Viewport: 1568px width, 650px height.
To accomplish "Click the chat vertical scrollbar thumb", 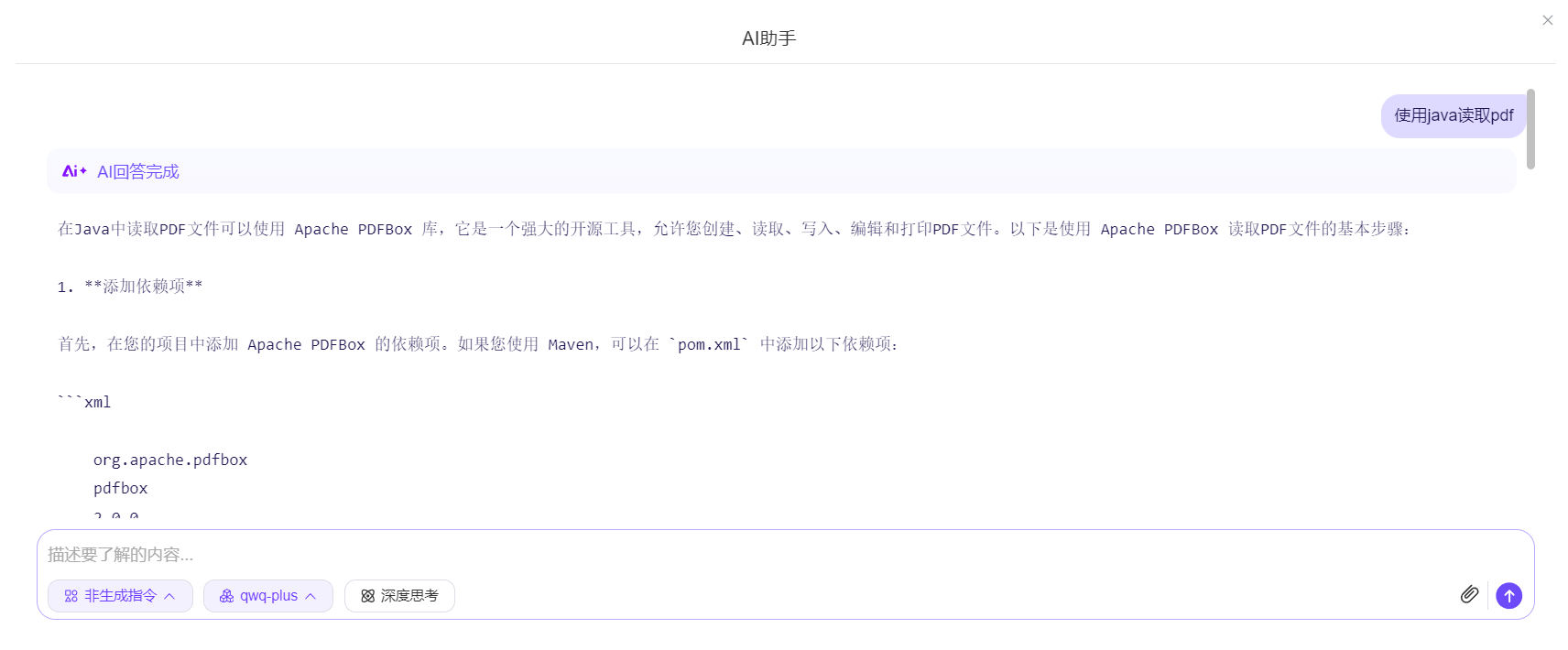I will [x=1530, y=128].
